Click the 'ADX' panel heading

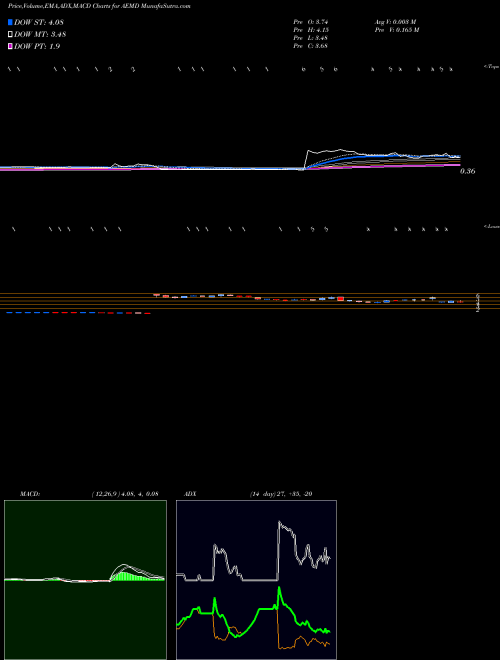(188, 494)
